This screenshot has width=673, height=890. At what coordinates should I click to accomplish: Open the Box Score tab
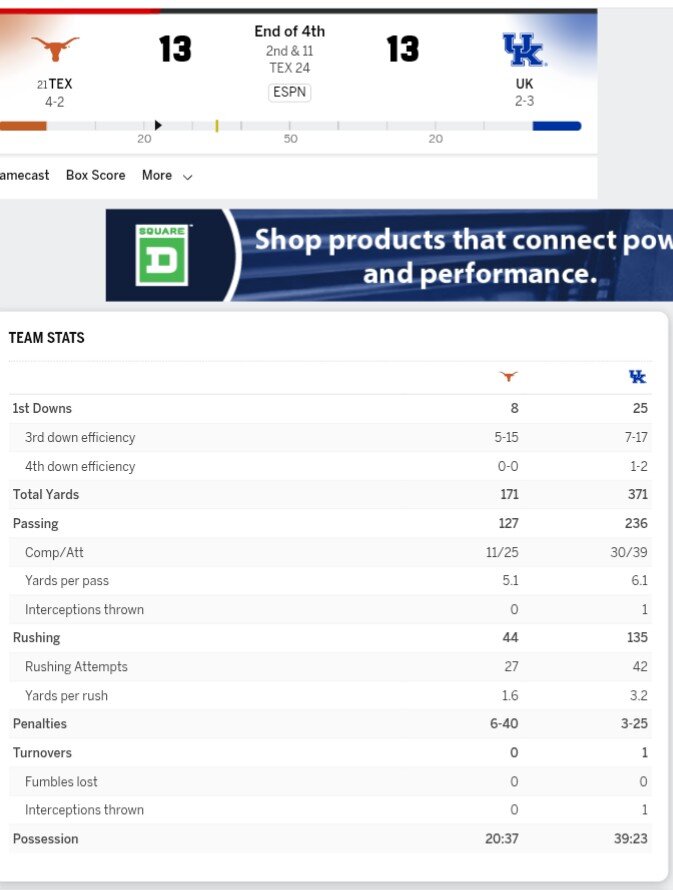[96, 175]
